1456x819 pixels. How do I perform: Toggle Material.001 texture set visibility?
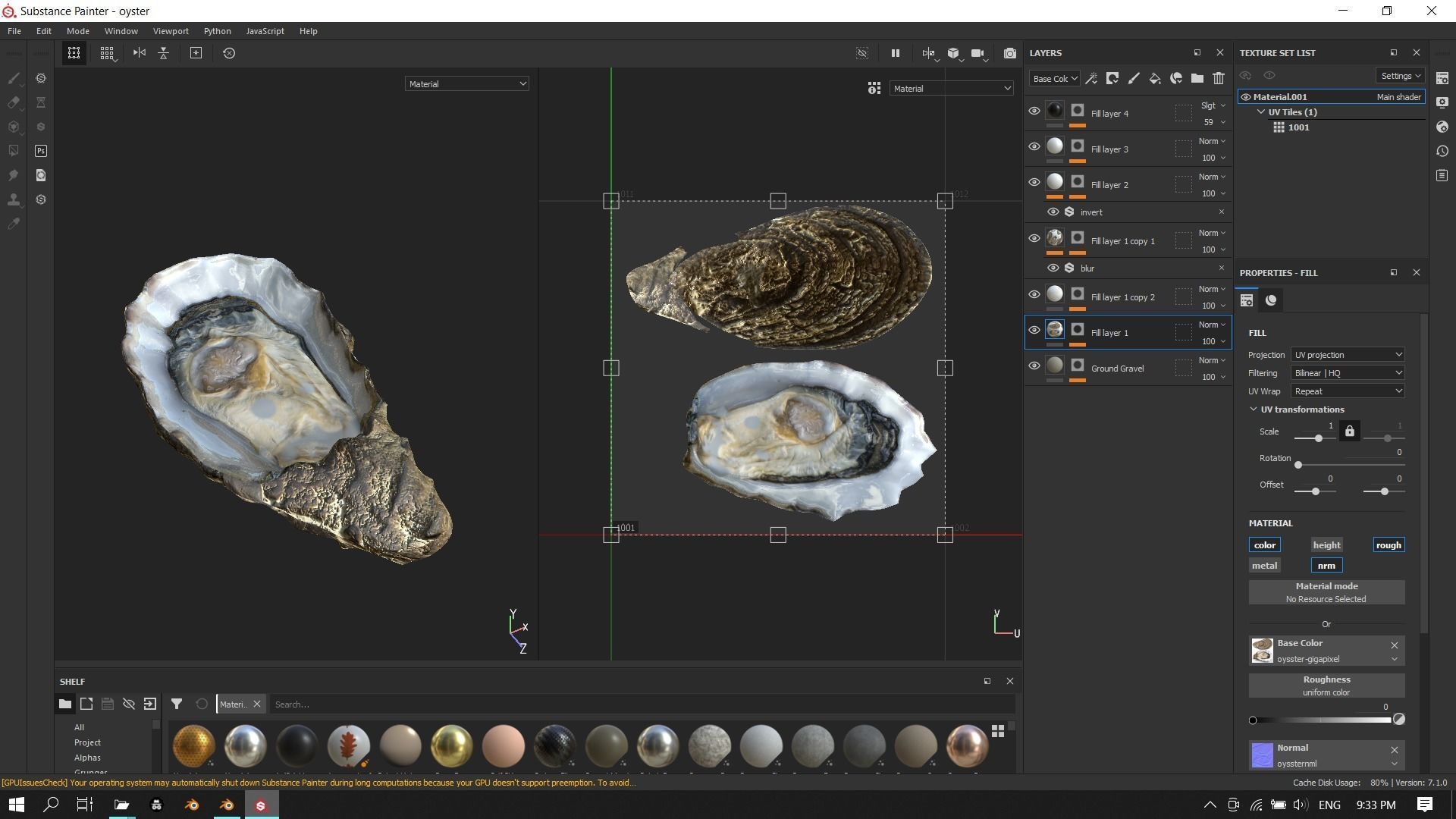point(1246,97)
